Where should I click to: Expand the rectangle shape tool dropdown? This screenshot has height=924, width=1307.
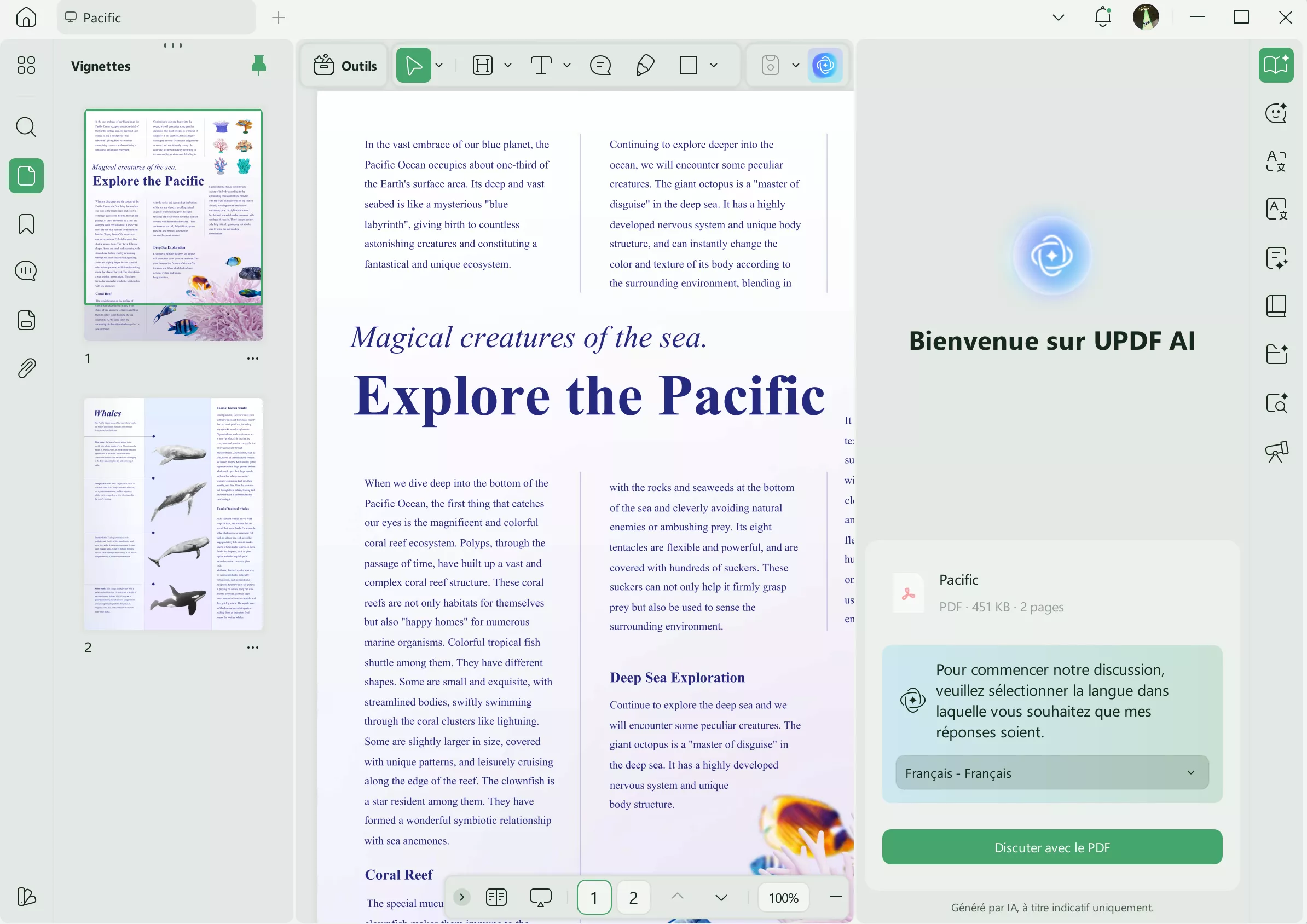713,66
